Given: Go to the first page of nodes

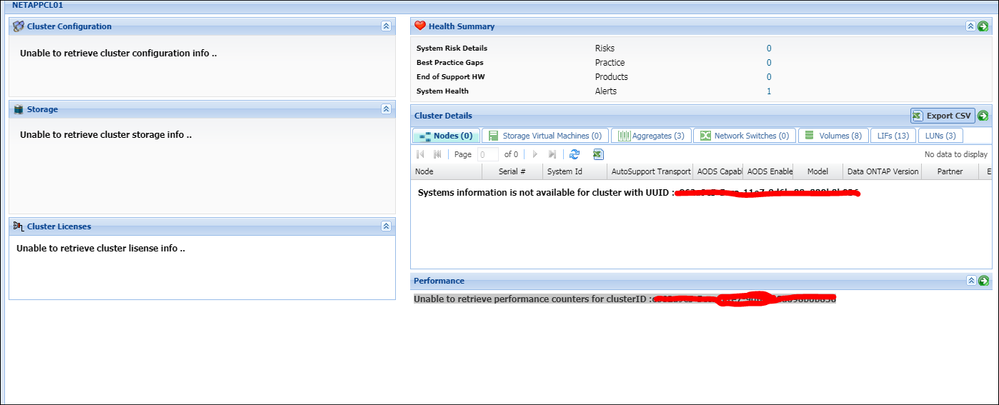Looking at the screenshot, I should pyautogui.click(x=421, y=155).
